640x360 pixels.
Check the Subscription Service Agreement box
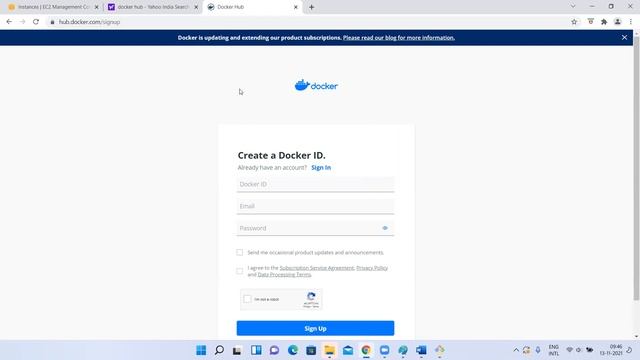click(240, 271)
